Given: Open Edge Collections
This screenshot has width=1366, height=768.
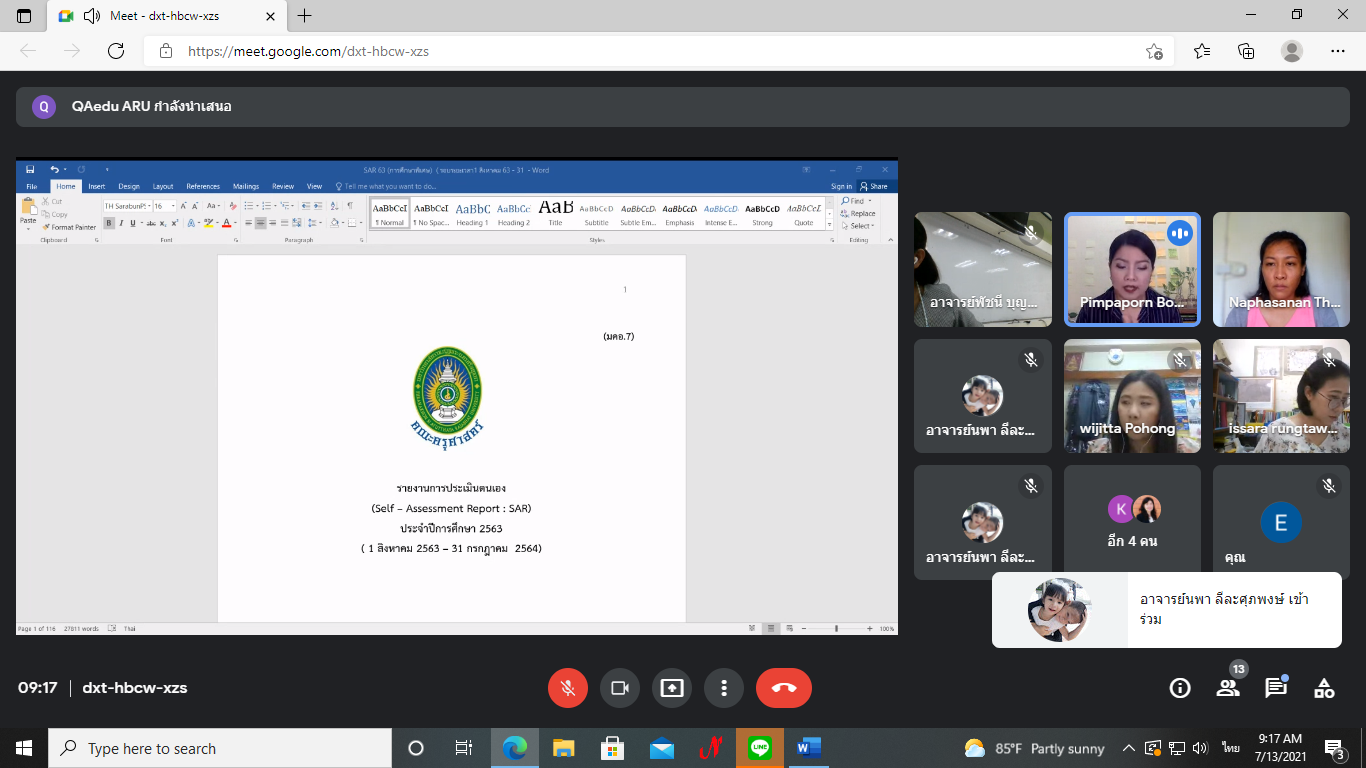Looking at the screenshot, I should (x=1246, y=51).
